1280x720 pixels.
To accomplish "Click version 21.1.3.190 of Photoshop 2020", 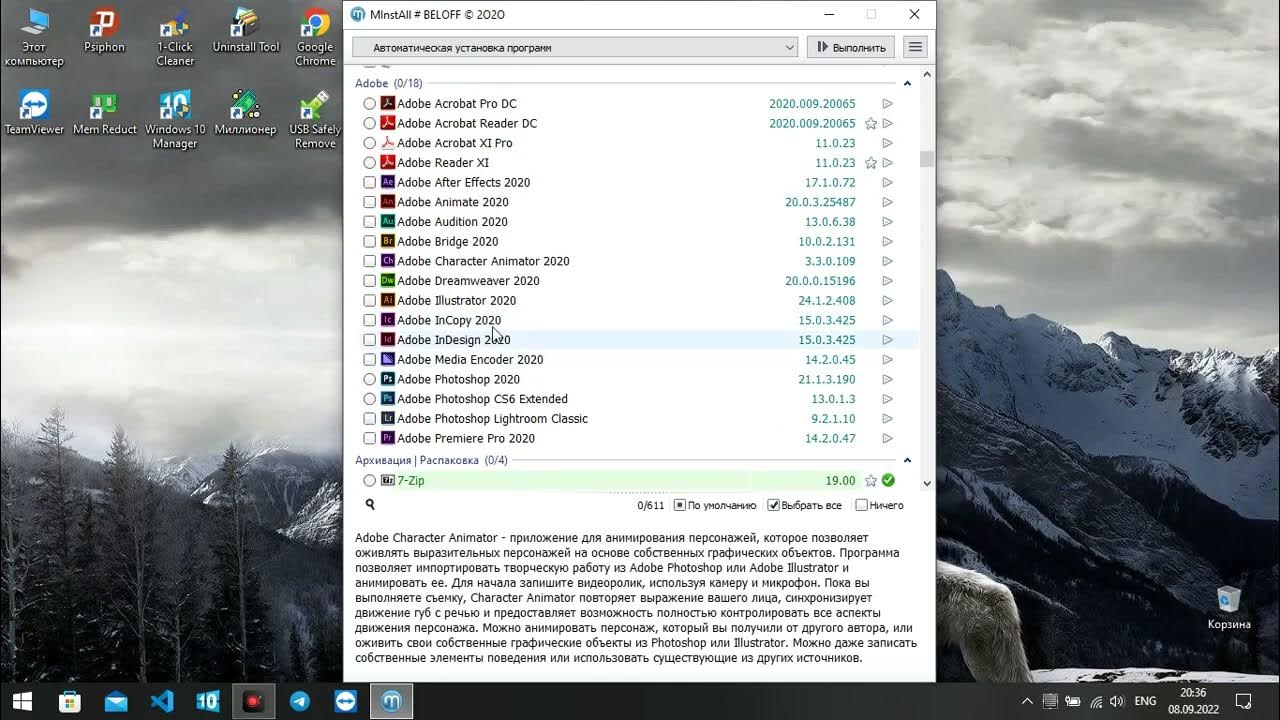I will click(827, 380).
